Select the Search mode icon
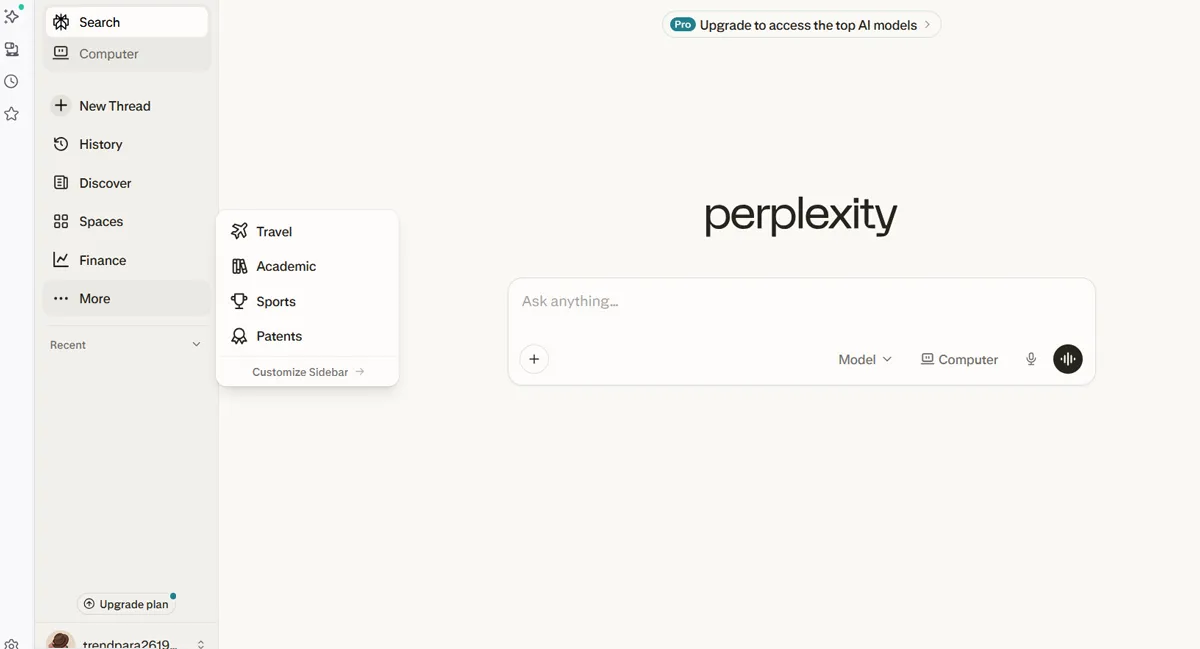This screenshot has width=1200, height=649. (62, 21)
